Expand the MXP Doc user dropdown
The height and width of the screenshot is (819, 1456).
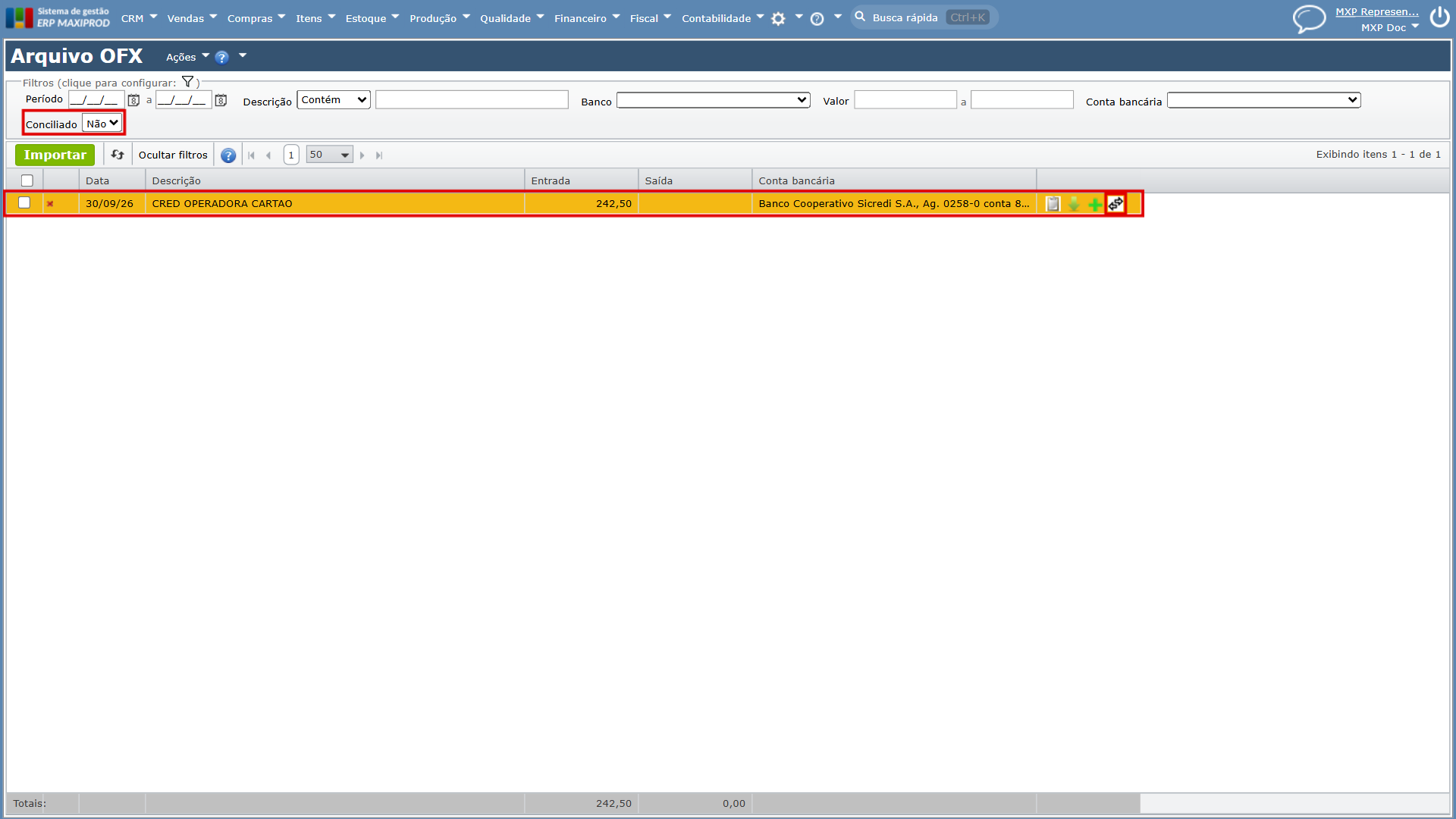[1389, 27]
